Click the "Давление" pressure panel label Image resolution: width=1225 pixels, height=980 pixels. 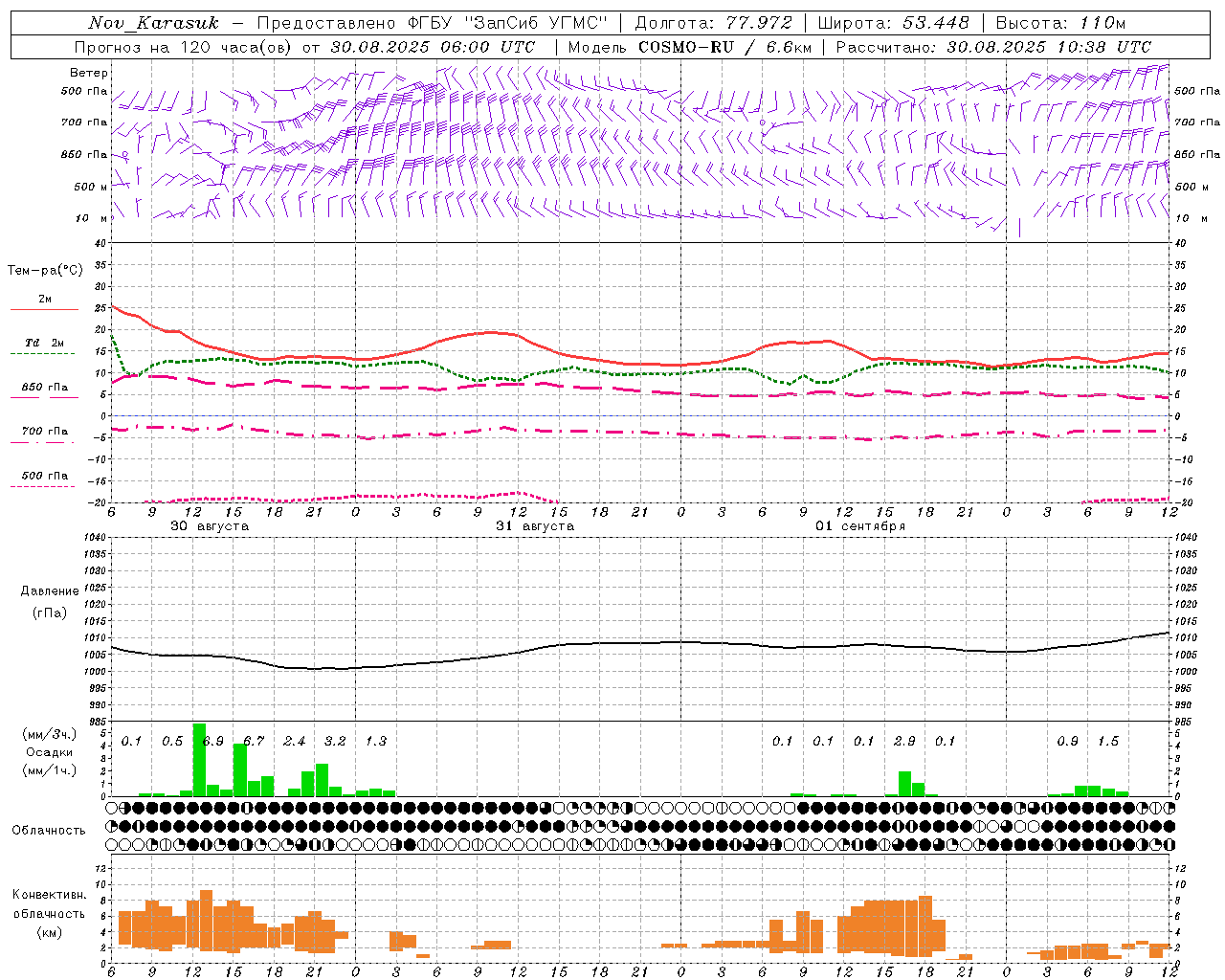pos(50,591)
